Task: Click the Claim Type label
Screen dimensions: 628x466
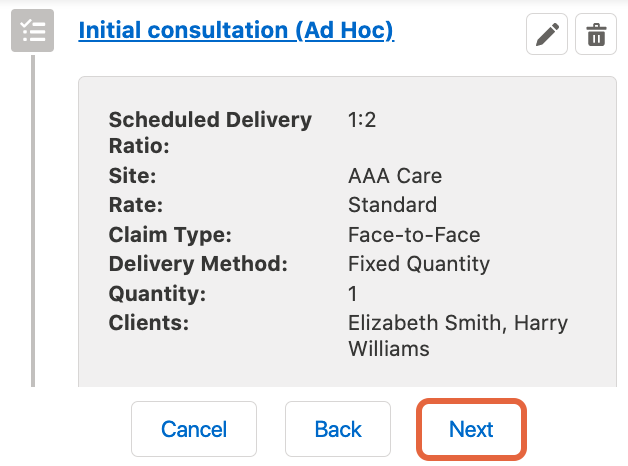Action: [x=170, y=236]
